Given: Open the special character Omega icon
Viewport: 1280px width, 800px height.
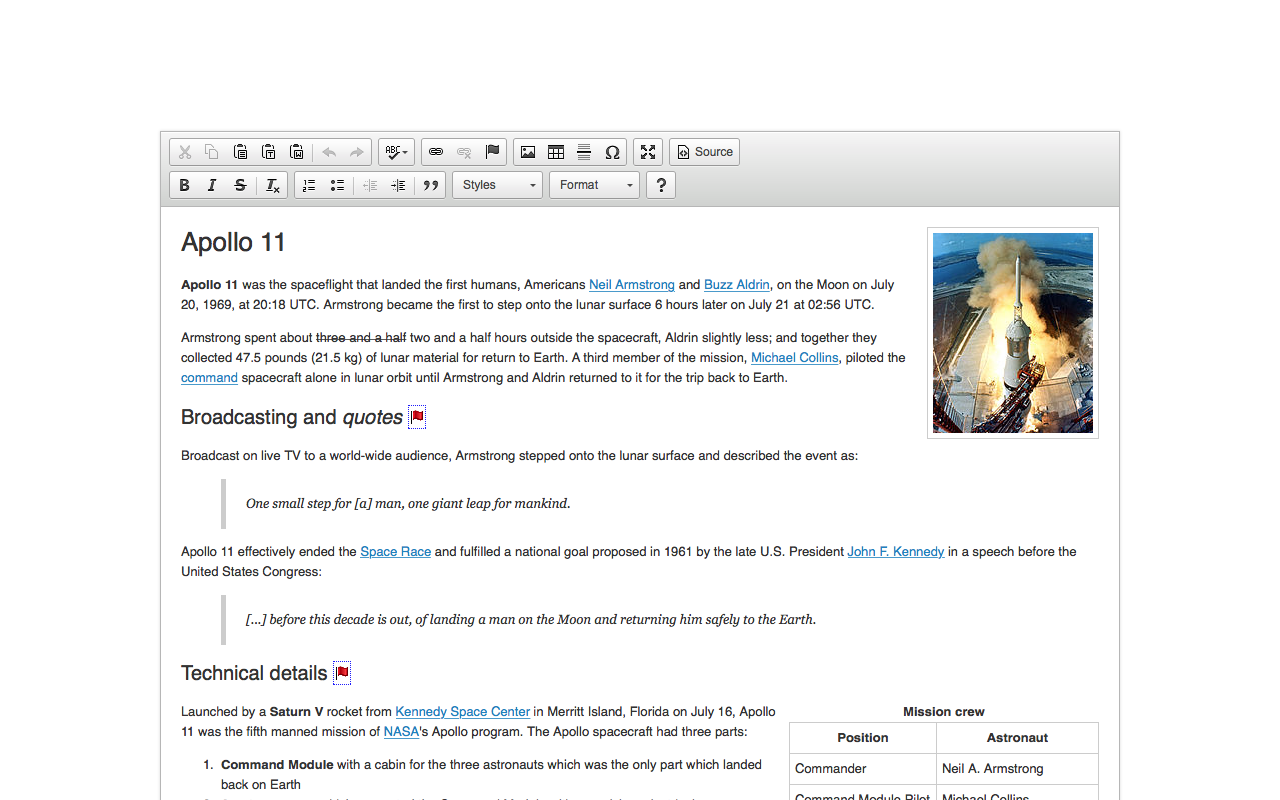Looking at the screenshot, I should pos(612,152).
